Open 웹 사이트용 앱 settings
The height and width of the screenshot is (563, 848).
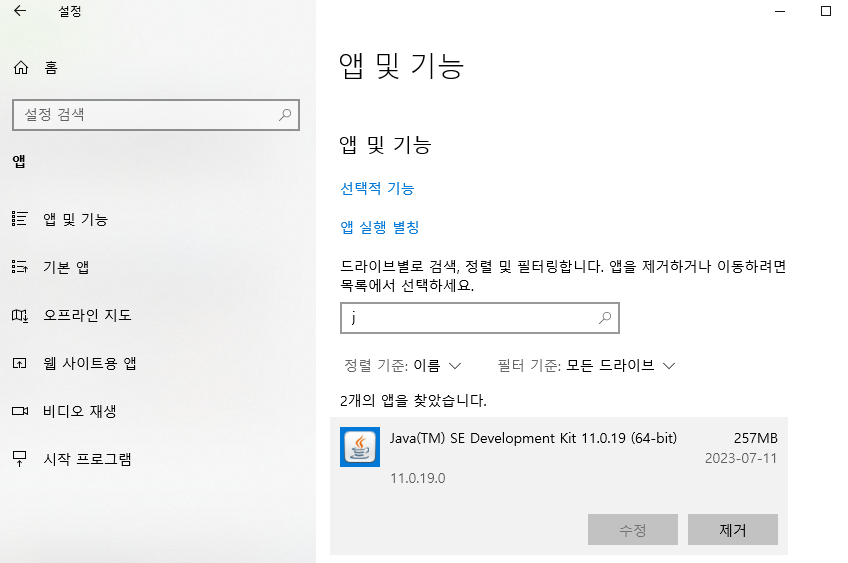pyautogui.click(x=89, y=363)
